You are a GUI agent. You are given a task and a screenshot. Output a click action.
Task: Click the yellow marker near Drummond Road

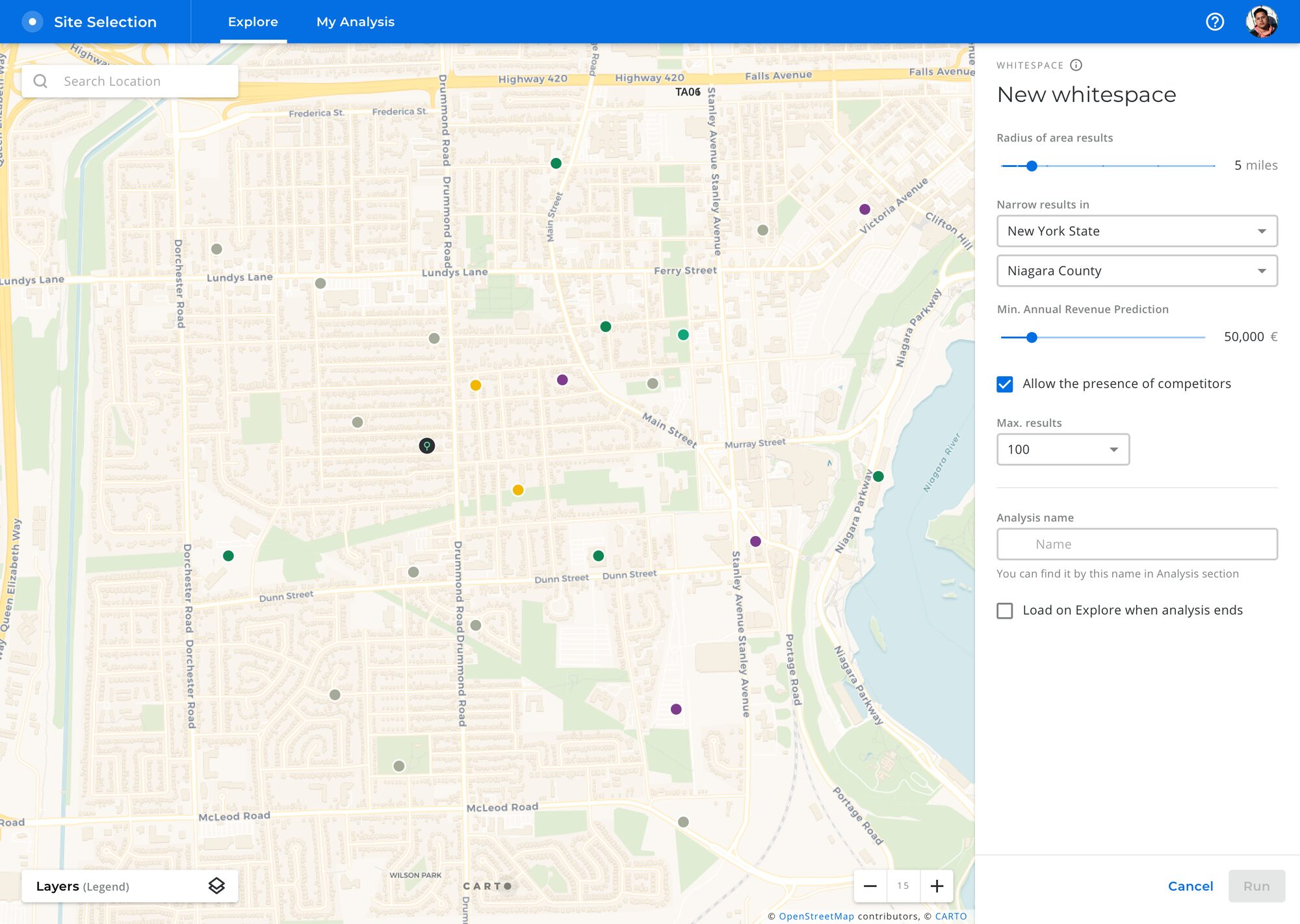[476, 385]
